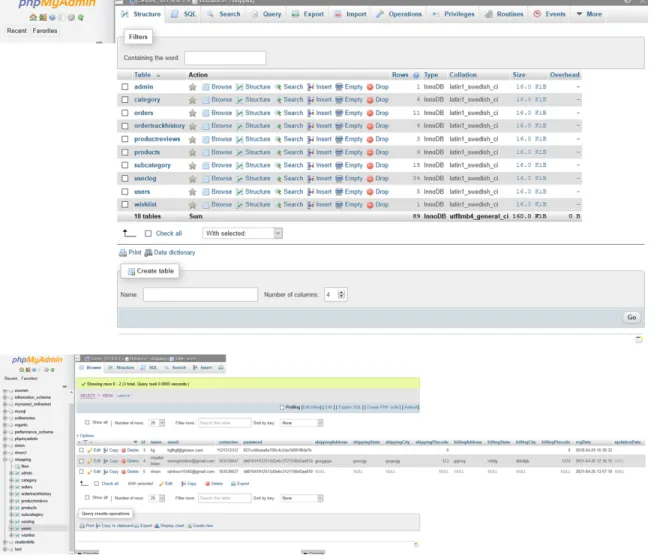654x558 pixels.
Task: Tick the result row checkbox for id 3
Action: [x=81, y=450]
